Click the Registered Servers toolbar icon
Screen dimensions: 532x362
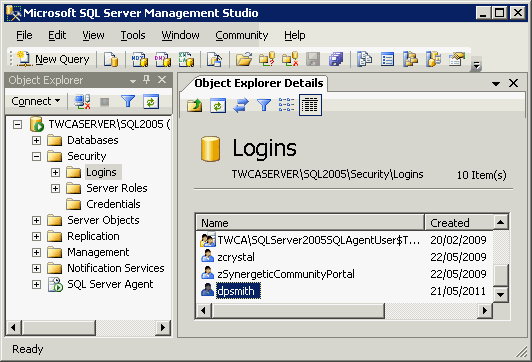pyautogui.click(x=364, y=59)
